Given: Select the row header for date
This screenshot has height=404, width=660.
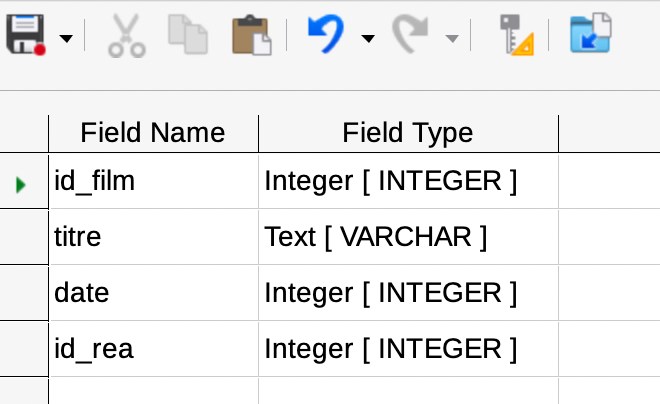Looking at the screenshot, I should [24, 293].
